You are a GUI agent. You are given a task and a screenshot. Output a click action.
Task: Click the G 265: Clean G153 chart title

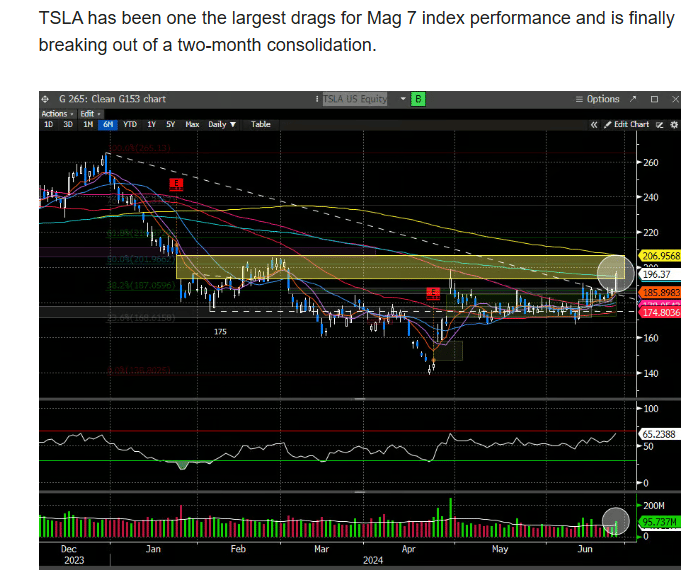112,99
